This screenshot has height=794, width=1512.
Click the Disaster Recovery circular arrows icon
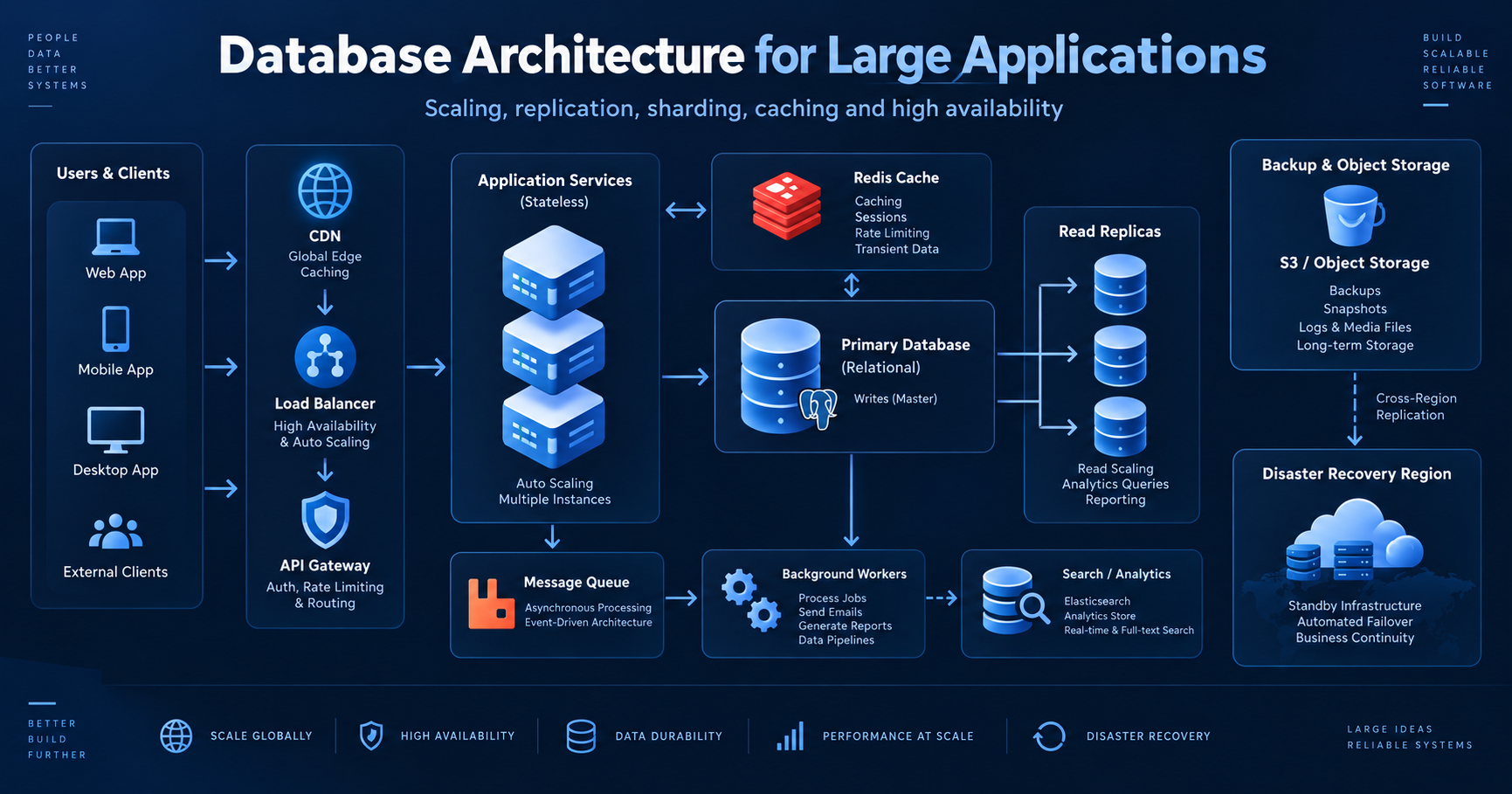[x=1049, y=736]
